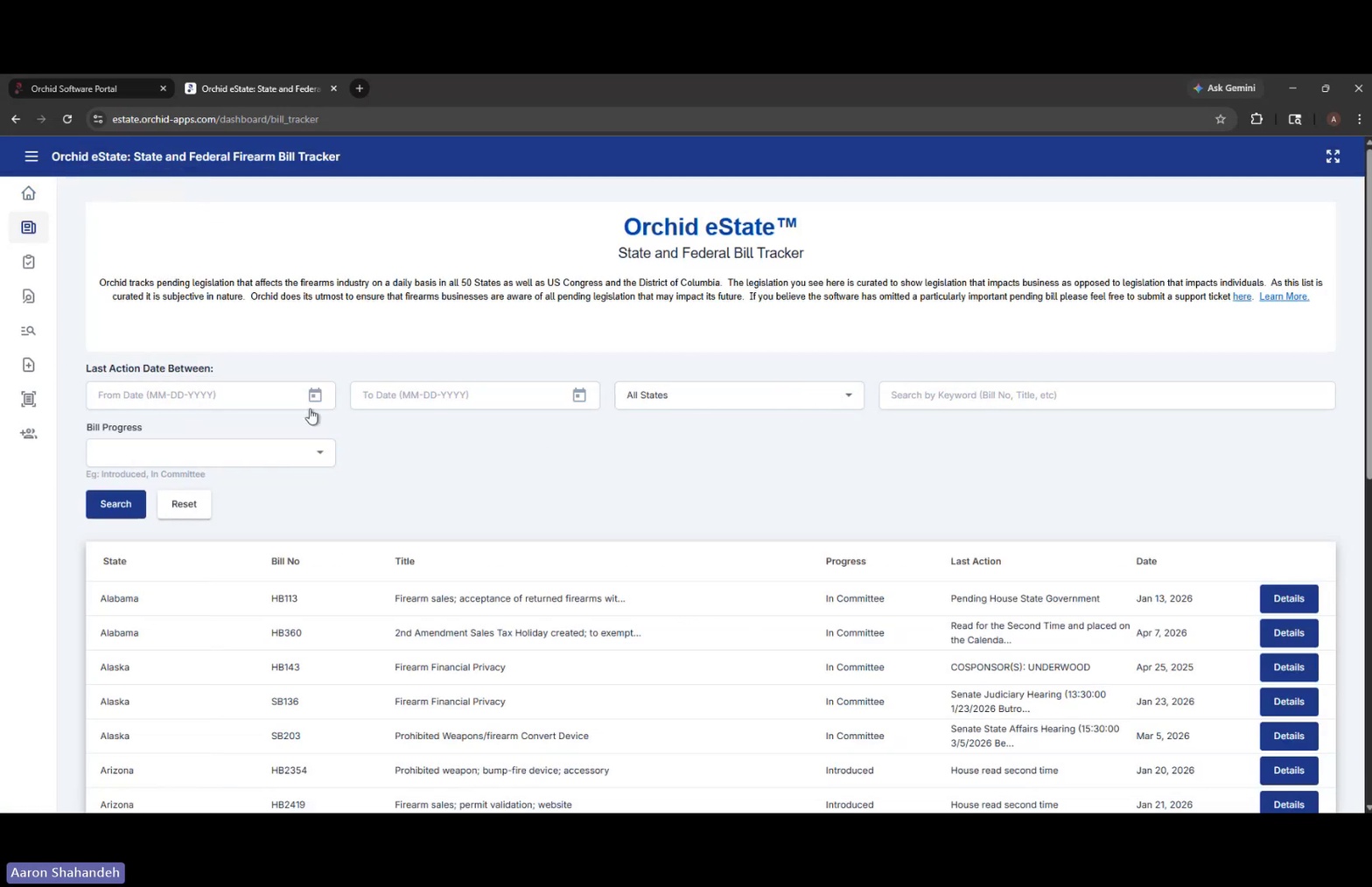Open the Home icon in sidebar
Image resolution: width=1372 pixels, height=887 pixels.
(x=29, y=193)
